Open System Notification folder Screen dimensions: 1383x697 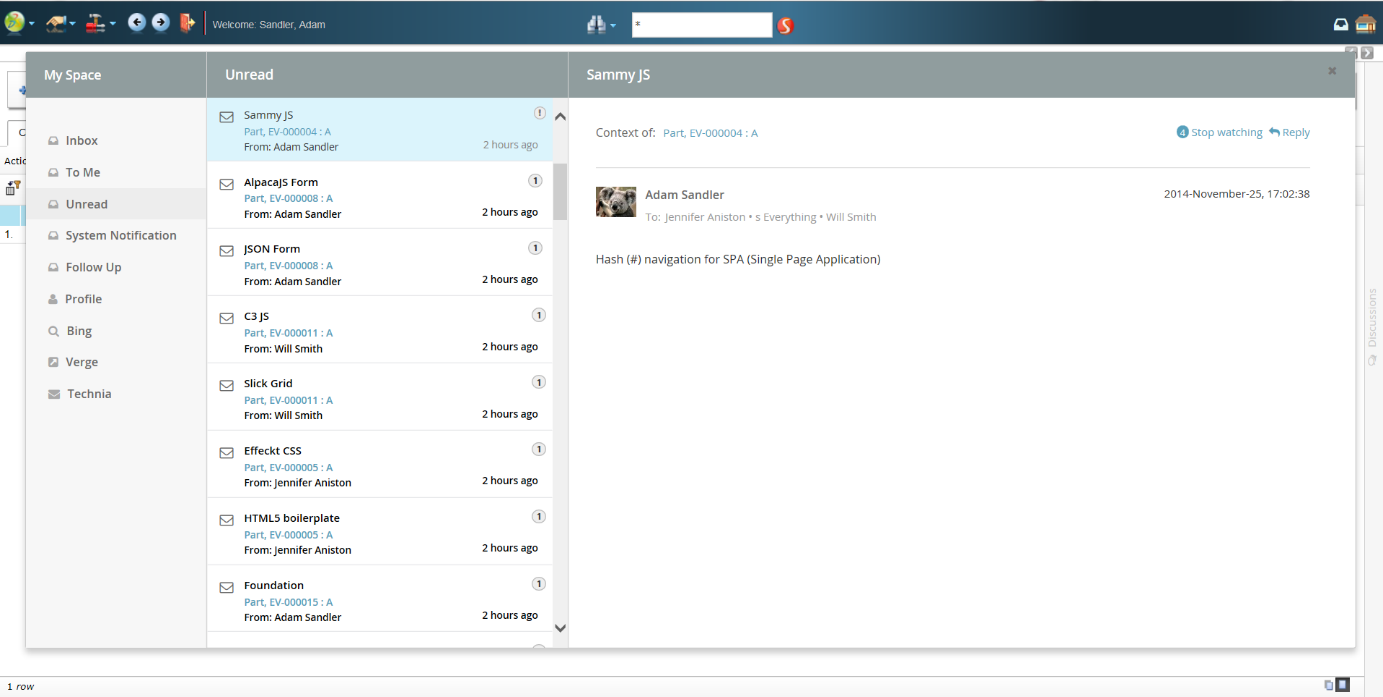120,236
